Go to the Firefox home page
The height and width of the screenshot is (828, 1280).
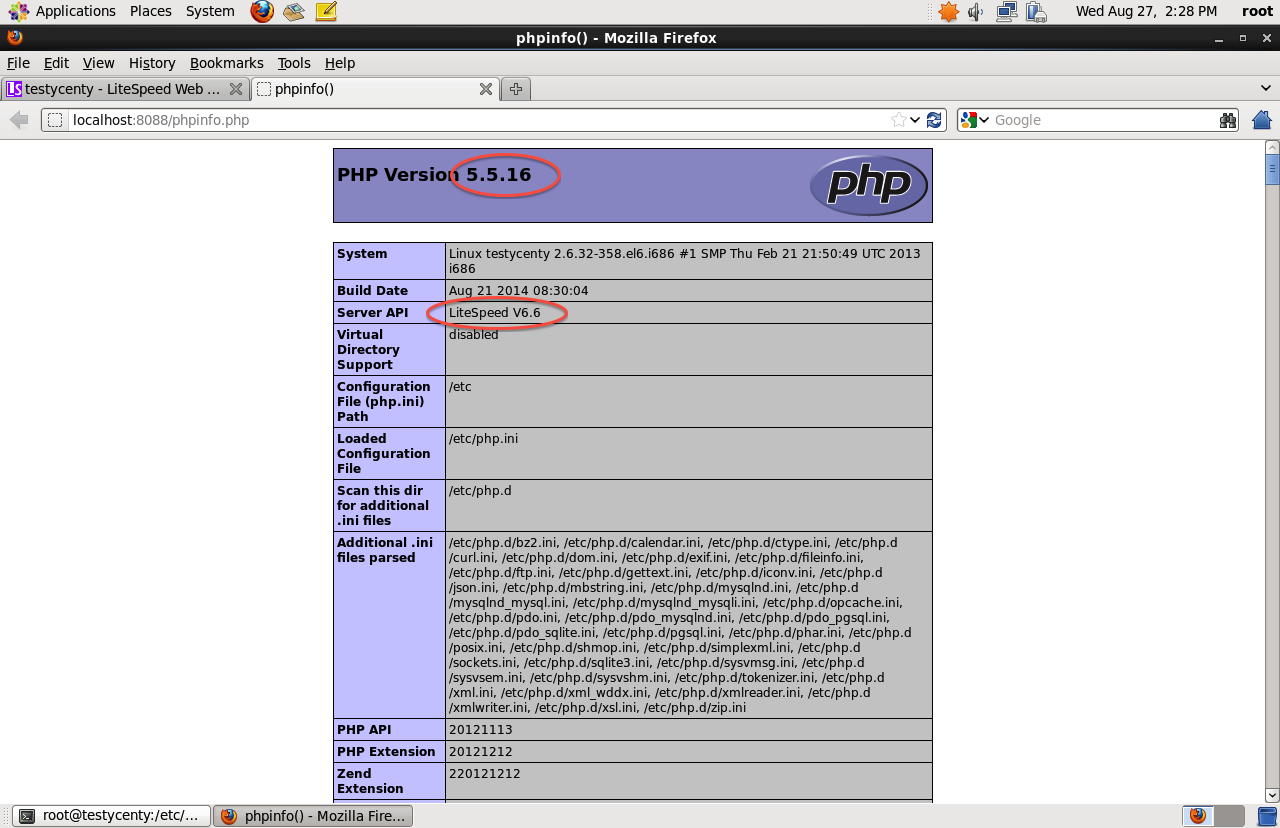tap(1262, 120)
